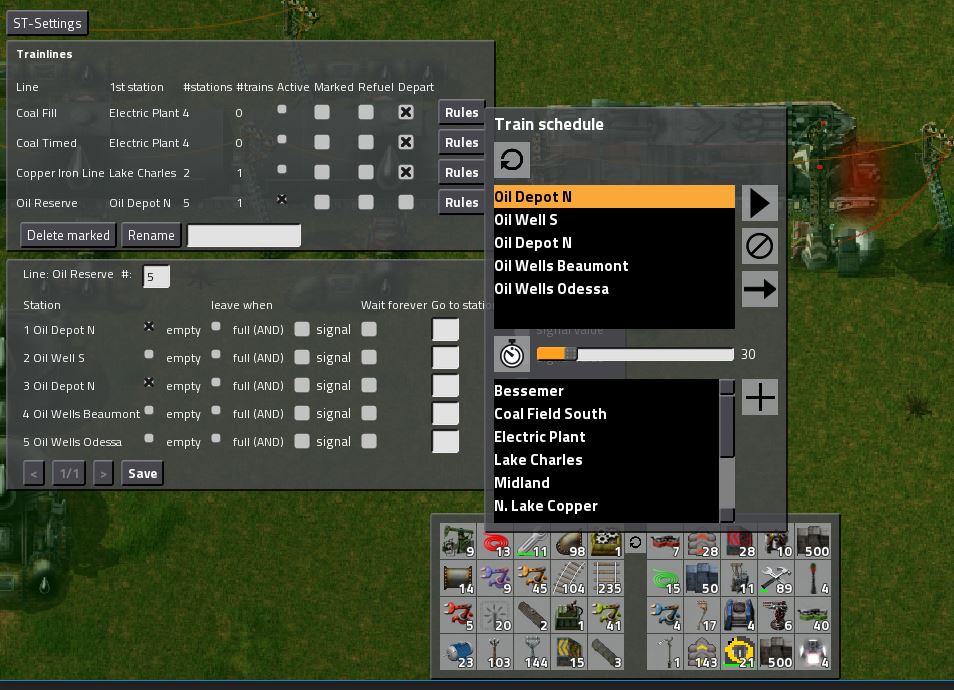Open Rules for Coal Timed line
Viewport: 954px width, 690px height.
461,143
